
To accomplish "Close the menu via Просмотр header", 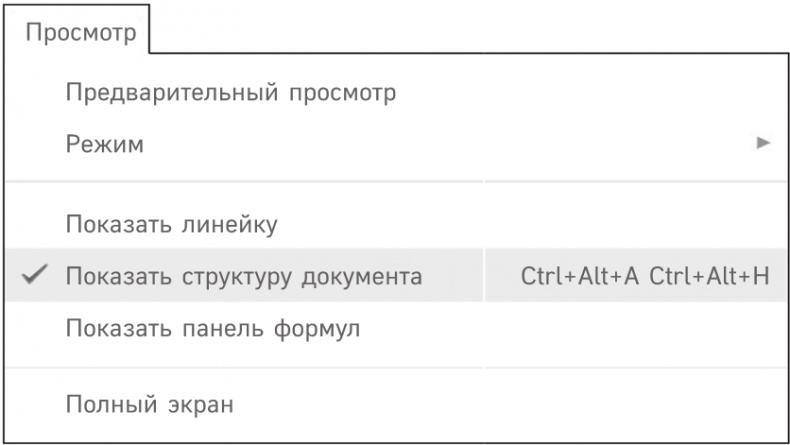I will coord(81,33).
